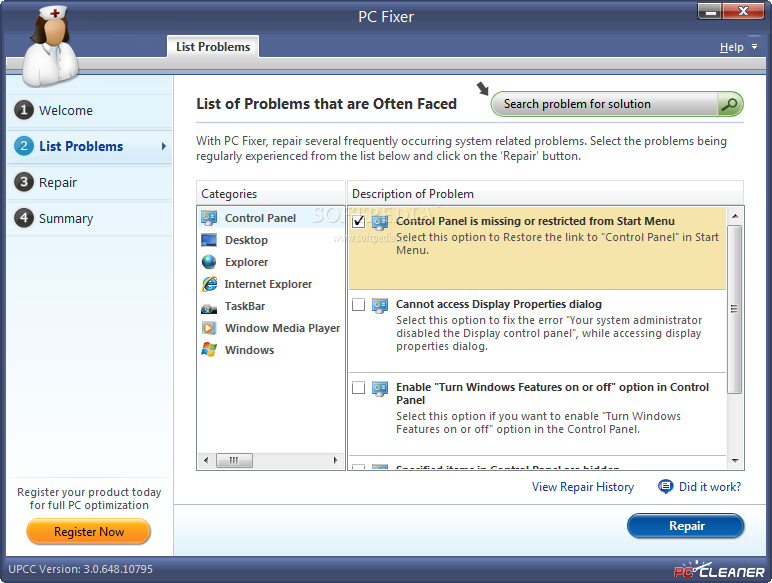Image resolution: width=772 pixels, height=583 pixels.
Task: Click the search magnifier icon
Action: click(x=729, y=104)
